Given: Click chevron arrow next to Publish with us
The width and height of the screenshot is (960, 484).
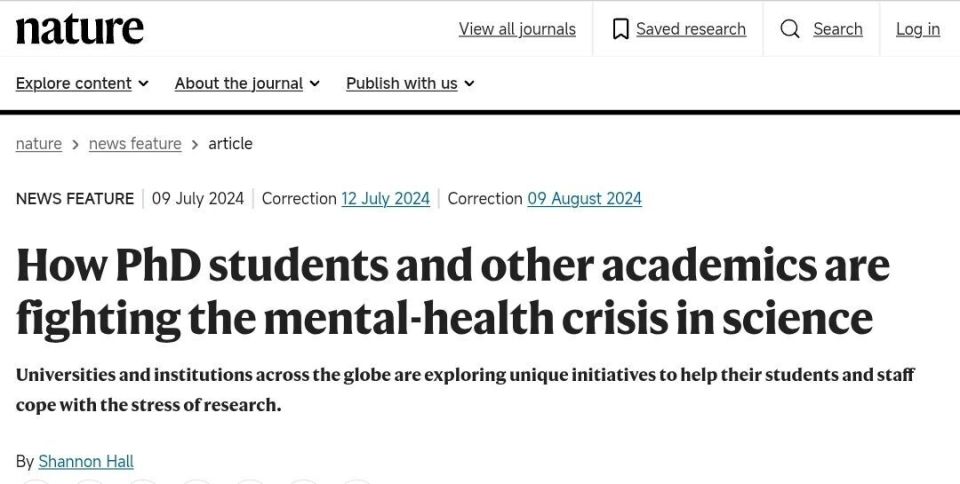Looking at the screenshot, I should pyautogui.click(x=469, y=83).
